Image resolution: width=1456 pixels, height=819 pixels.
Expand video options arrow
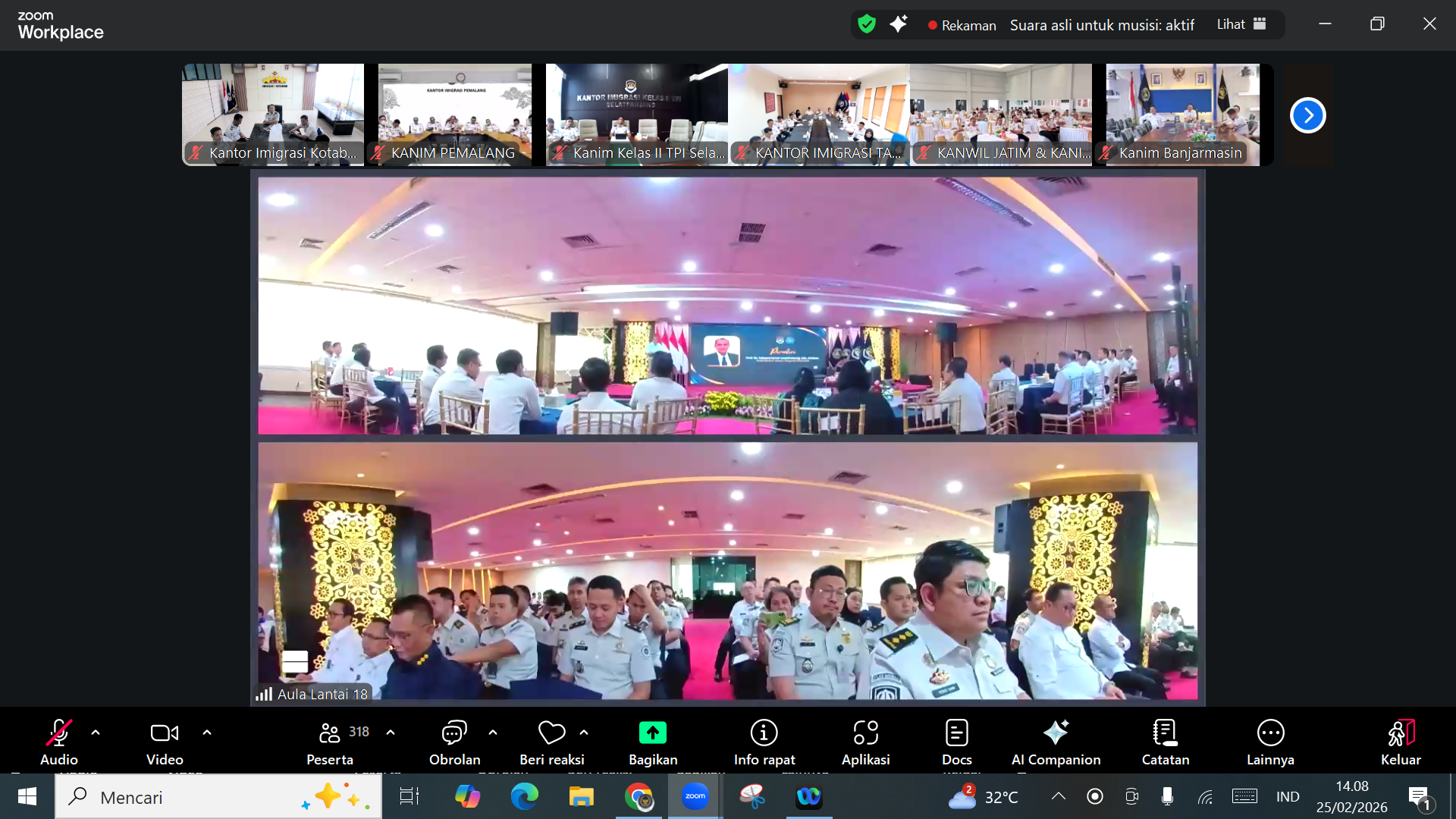(x=207, y=733)
